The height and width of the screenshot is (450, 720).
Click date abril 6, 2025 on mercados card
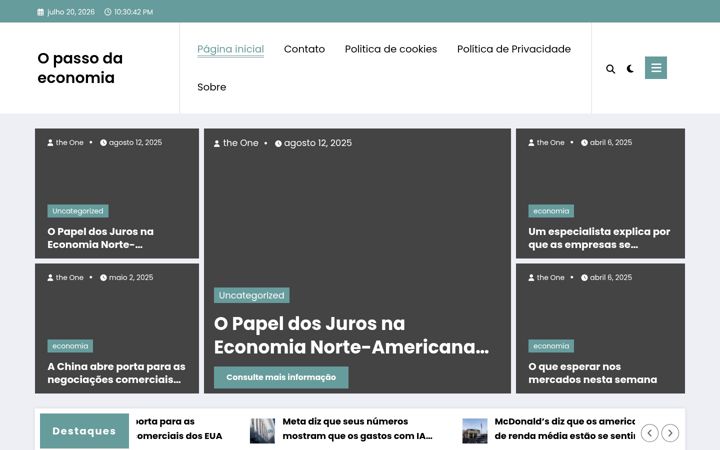coord(611,277)
